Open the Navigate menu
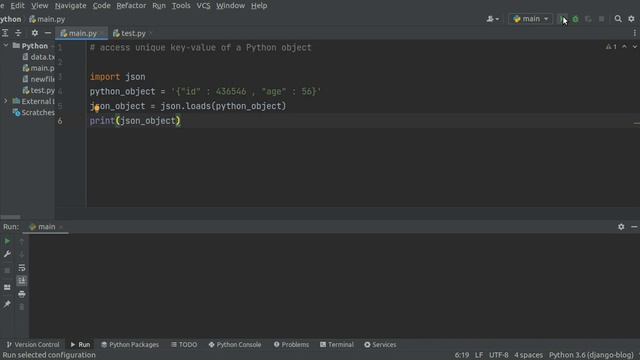Image resolution: width=640 pixels, height=360 pixels. coord(71,6)
